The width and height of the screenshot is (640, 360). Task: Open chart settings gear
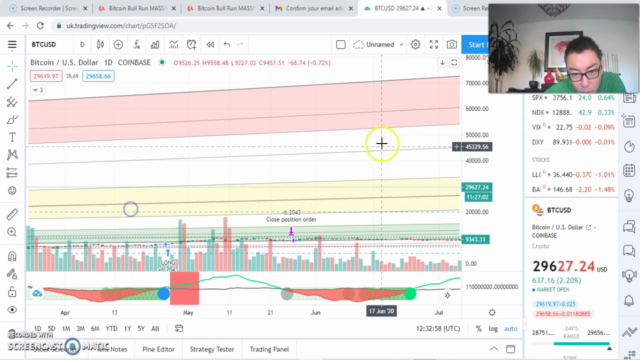tap(416, 44)
